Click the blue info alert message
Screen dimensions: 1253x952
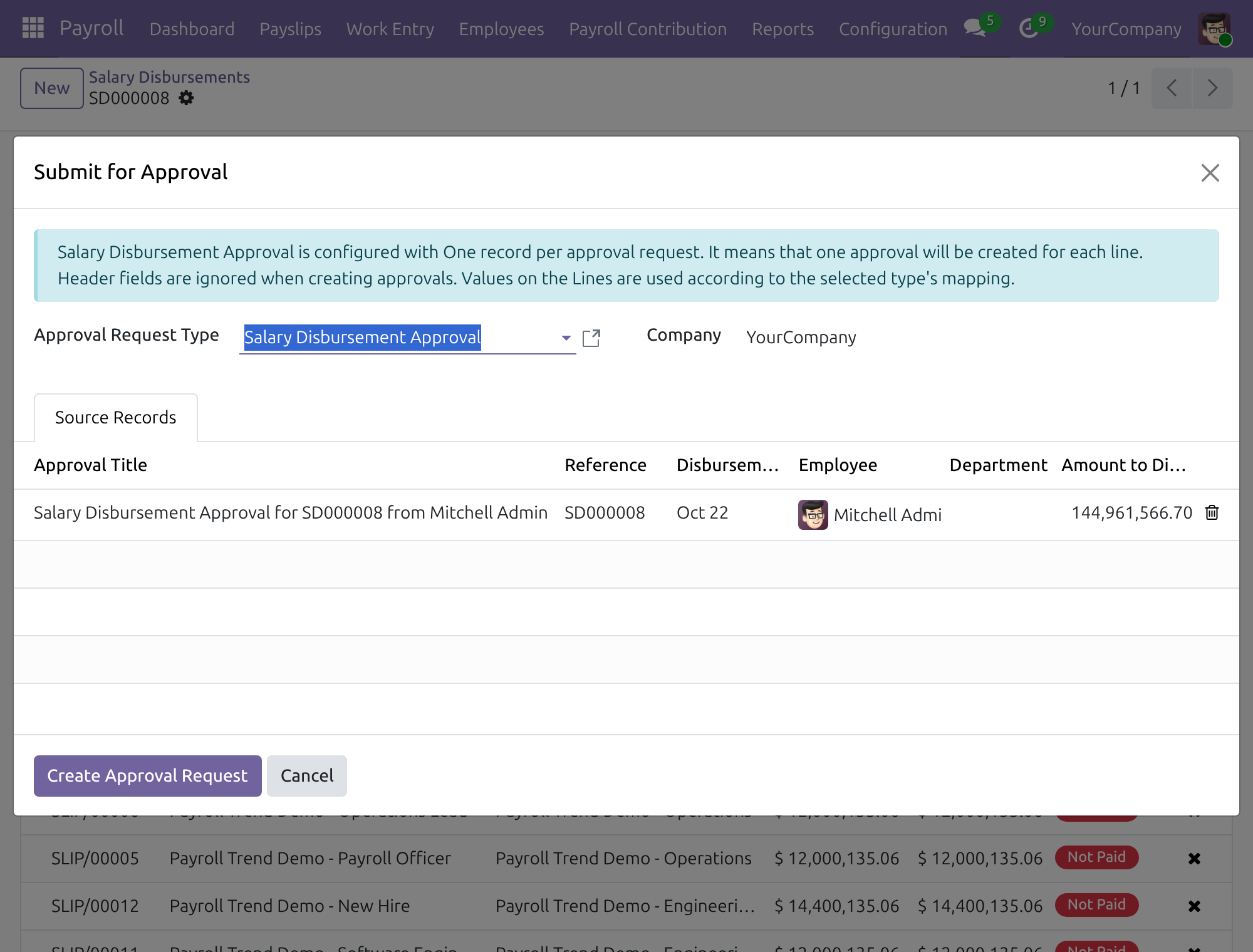tap(626, 266)
